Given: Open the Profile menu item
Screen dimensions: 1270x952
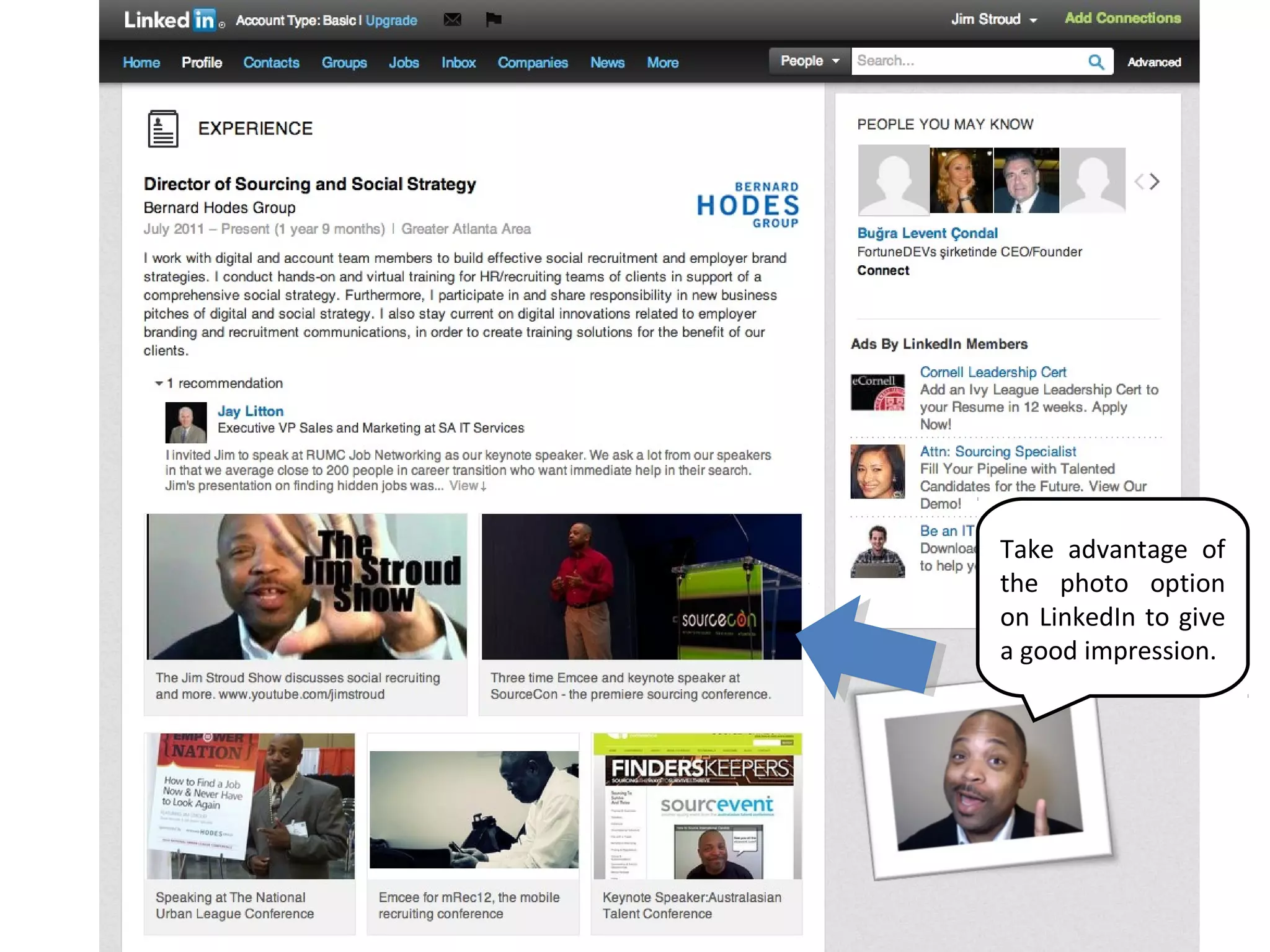Looking at the screenshot, I should click(202, 63).
